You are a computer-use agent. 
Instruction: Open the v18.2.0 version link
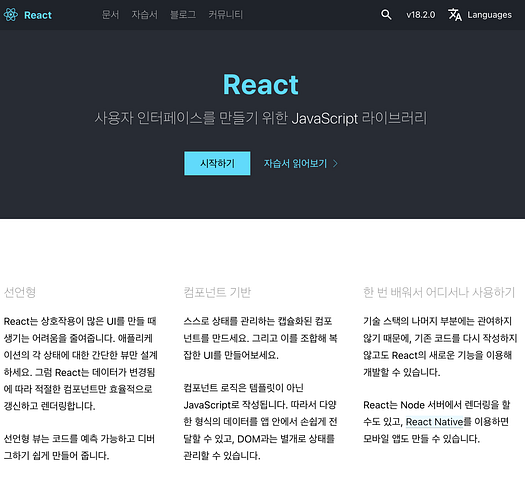click(x=421, y=15)
